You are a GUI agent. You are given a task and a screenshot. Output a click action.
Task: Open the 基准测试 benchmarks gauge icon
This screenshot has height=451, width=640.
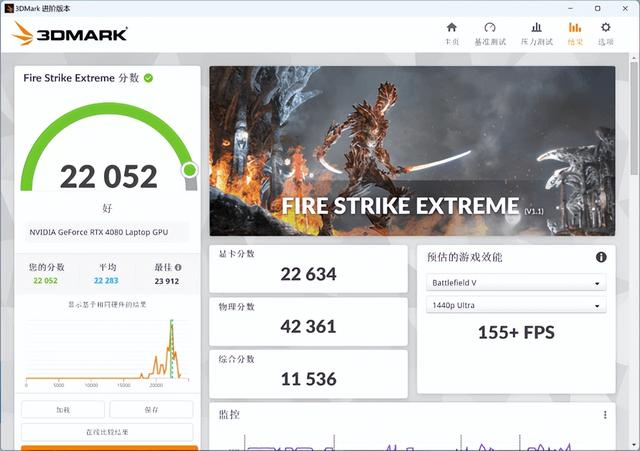pyautogui.click(x=490, y=27)
